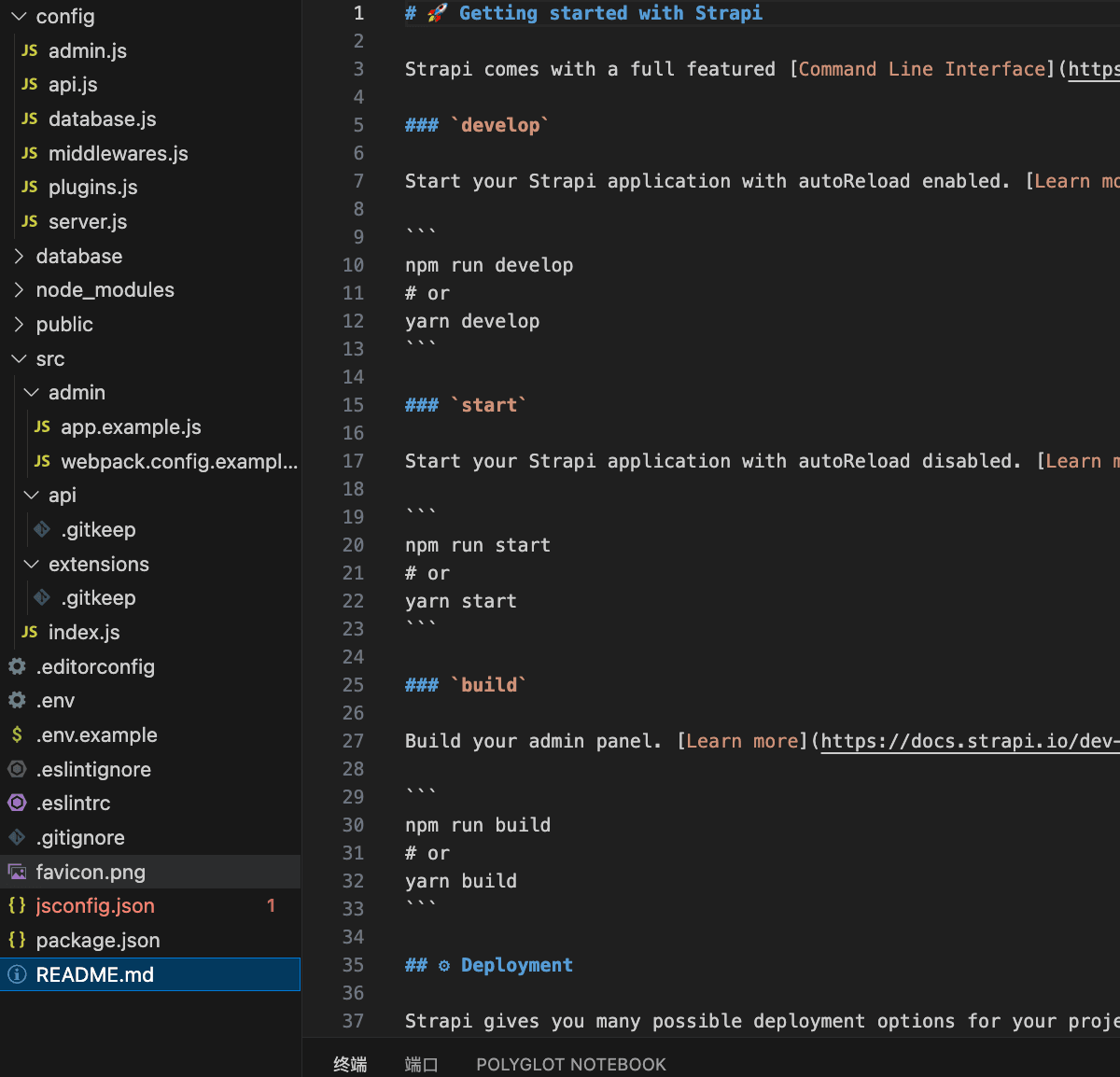Click the JS icon beside plugins.js
Viewport: 1120px width, 1077px height.
[x=30, y=187]
